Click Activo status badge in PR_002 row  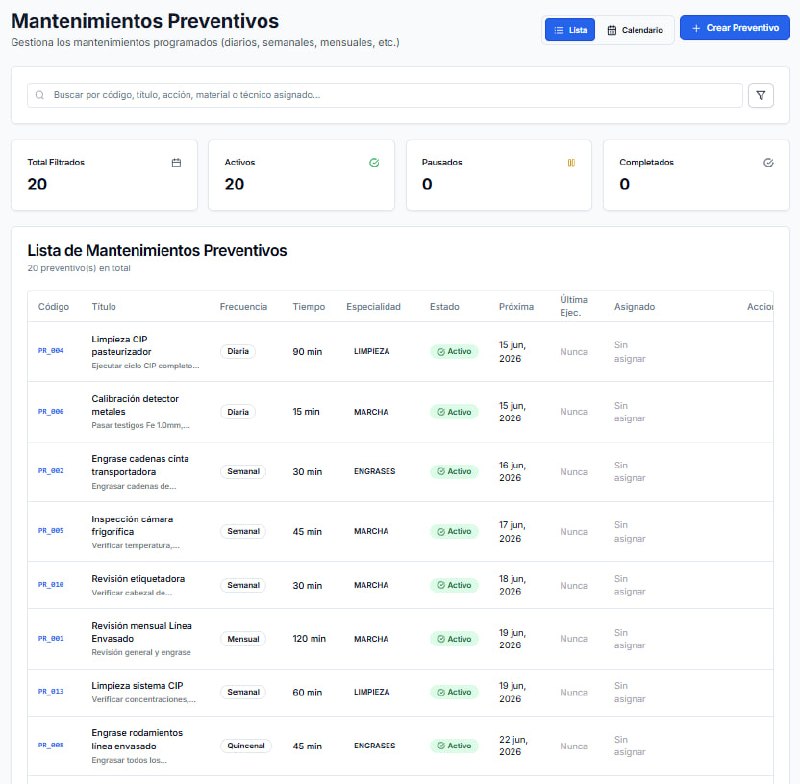(454, 471)
